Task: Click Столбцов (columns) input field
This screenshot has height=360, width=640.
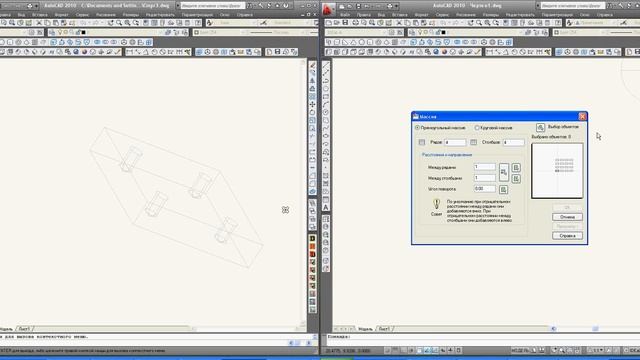Action: (x=513, y=142)
